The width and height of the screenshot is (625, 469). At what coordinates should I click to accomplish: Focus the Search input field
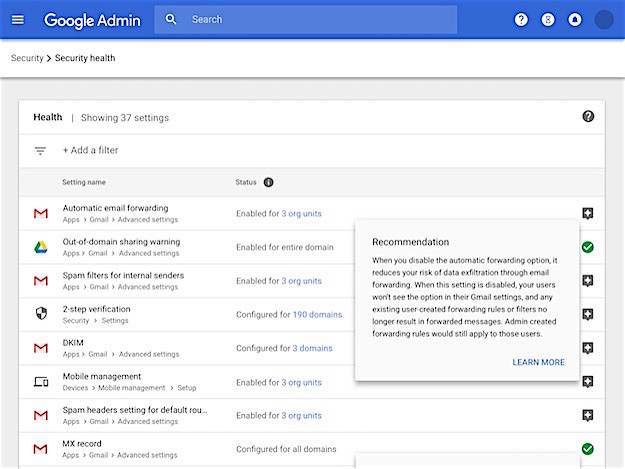coord(305,20)
